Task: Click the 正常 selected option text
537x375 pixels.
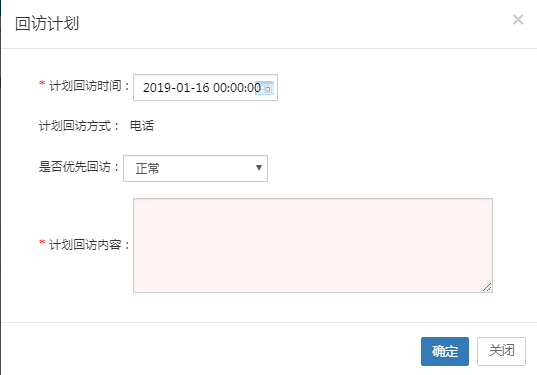Action: click(x=148, y=168)
